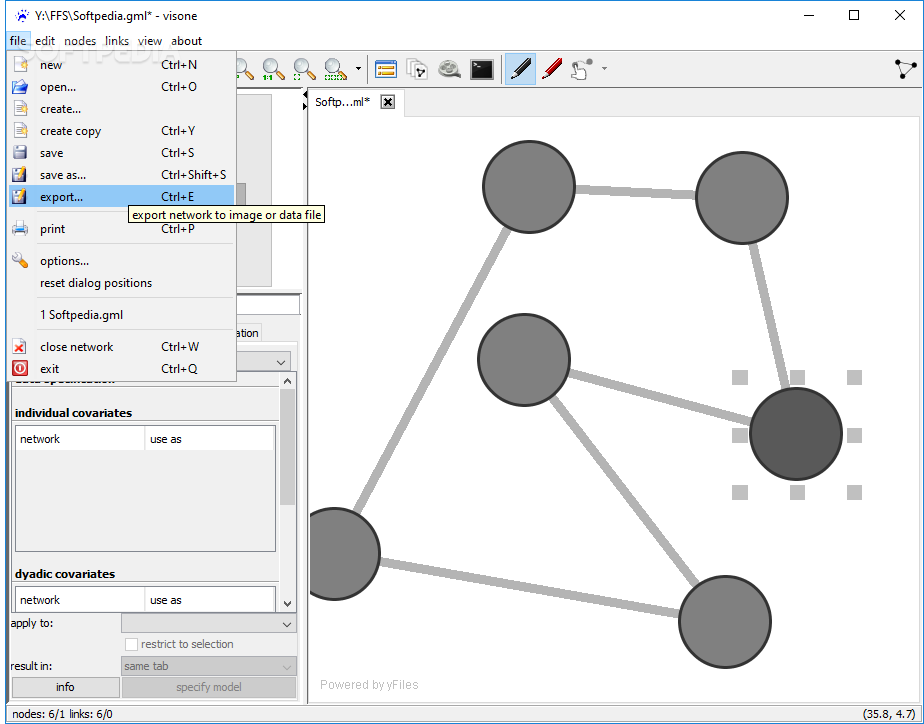Click 'use as' header in dyadic covariates table
Screen dimensions: 924x724
click(x=209, y=600)
